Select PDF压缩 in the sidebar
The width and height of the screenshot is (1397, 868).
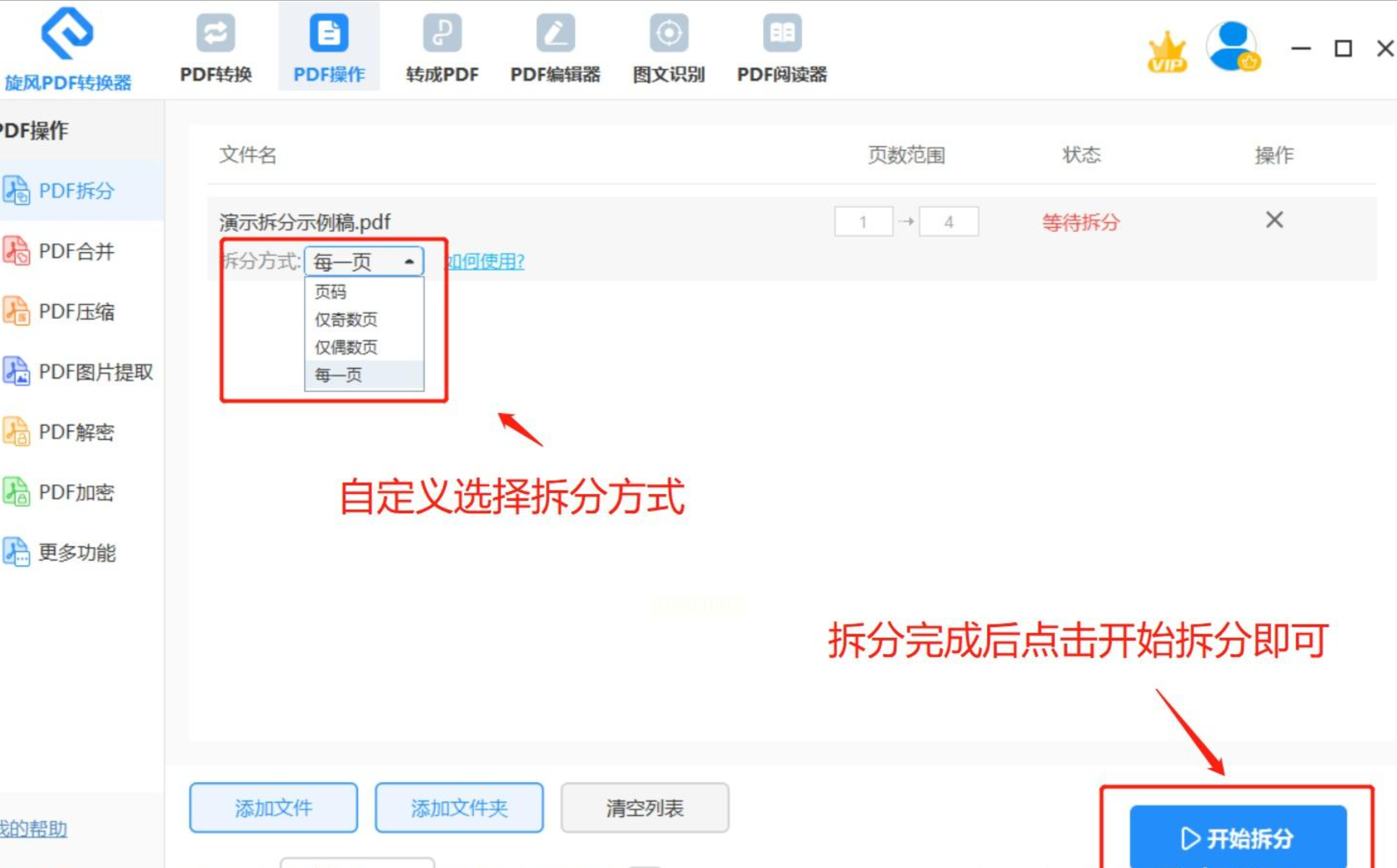[76, 312]
